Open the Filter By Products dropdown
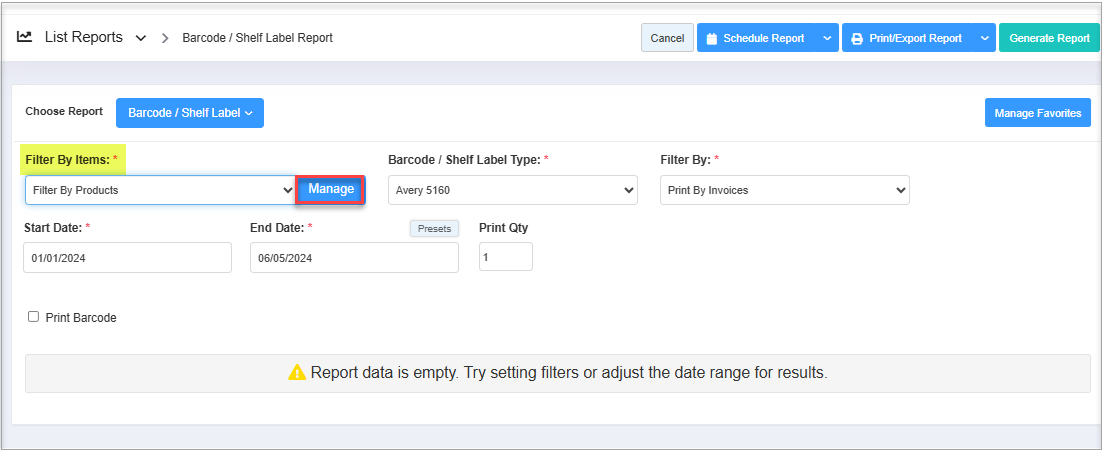 (160, 190)
